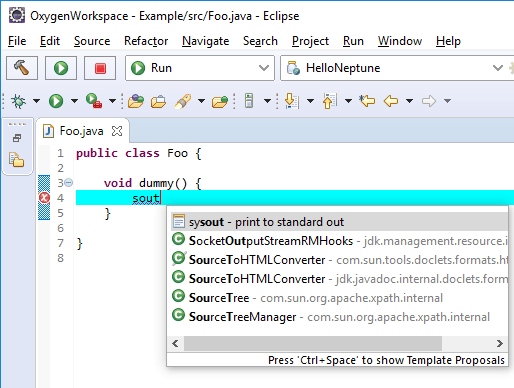The image size is (514, 388).
Task: Click the greyed Forward arrow icon
Action: [x=429, y=101]
